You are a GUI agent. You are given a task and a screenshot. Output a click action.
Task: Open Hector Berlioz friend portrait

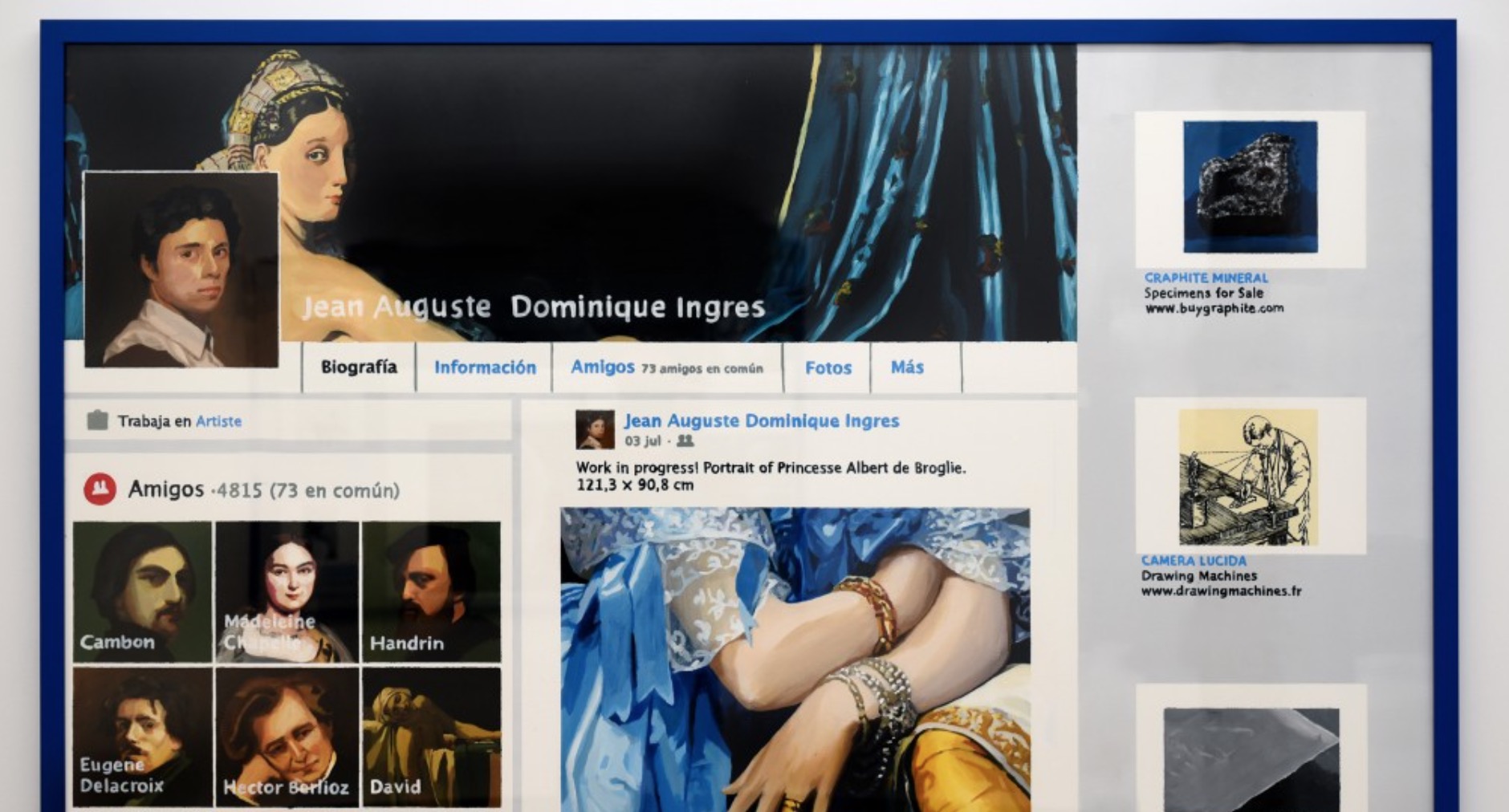287,737
